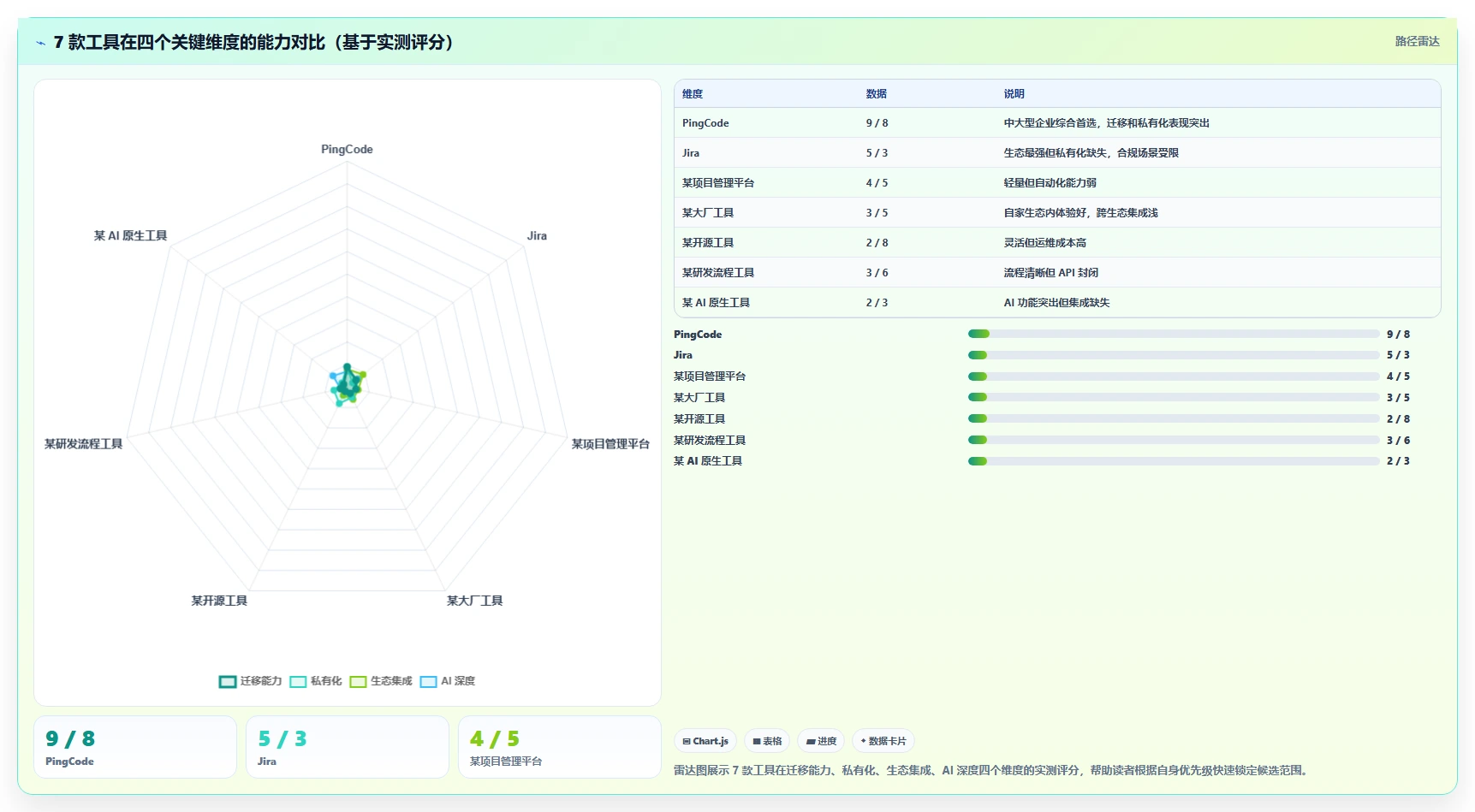Toggle the 迁移能力 legend series
This screenshot has width=1475, height=812.
click(250, 681)
